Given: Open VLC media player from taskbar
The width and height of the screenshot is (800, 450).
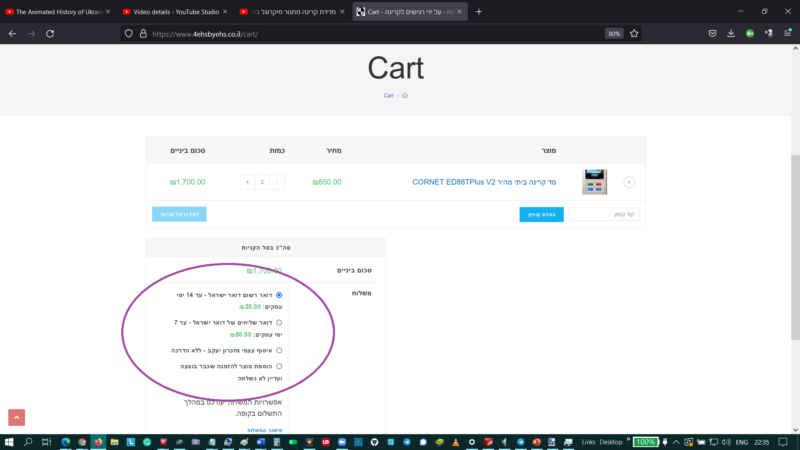Looking at the screenshot, I should (x=456, y=442).
